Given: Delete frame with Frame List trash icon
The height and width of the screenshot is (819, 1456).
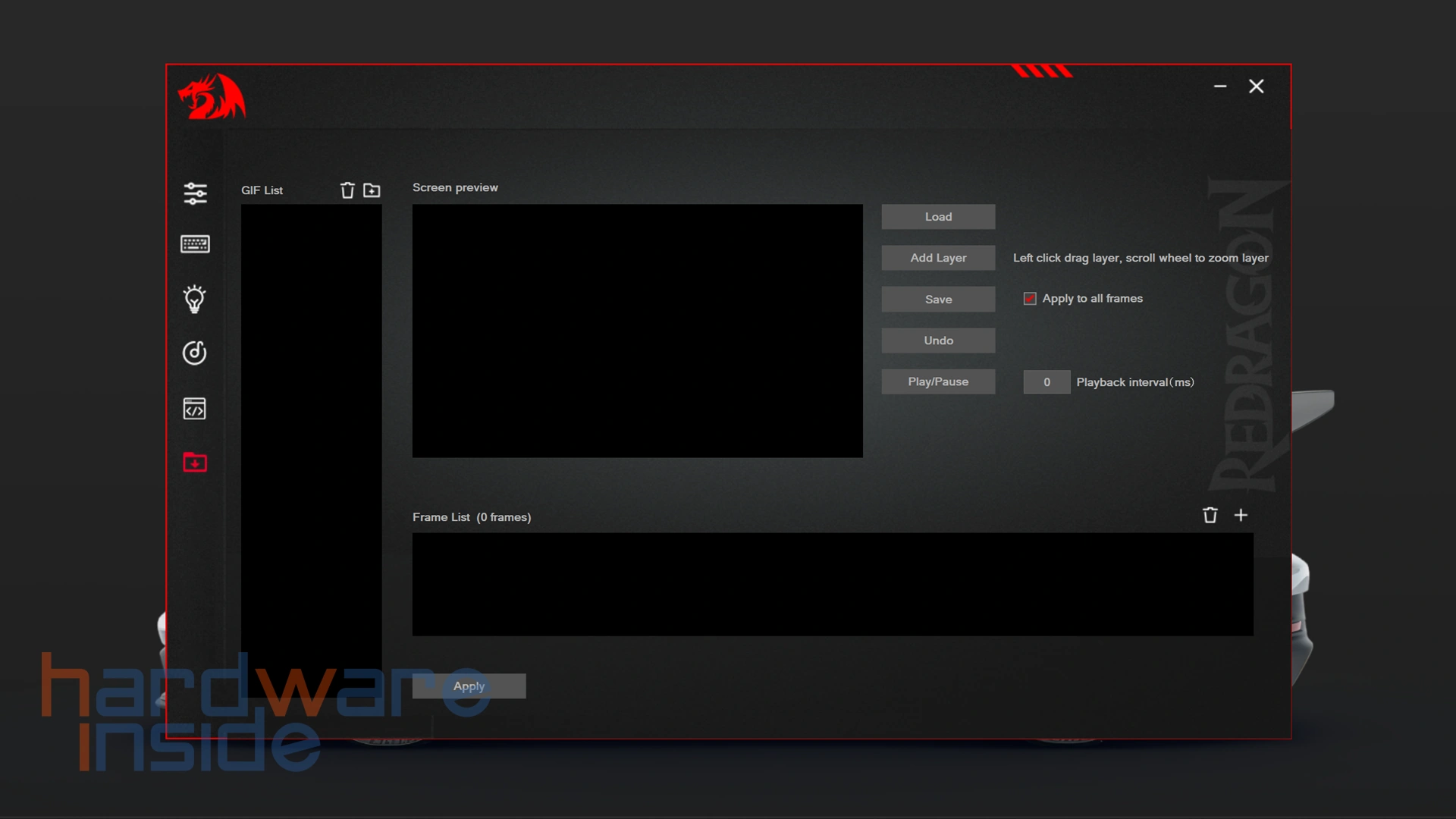Looking at the screenshot, I should click(x=1210, y=516).
